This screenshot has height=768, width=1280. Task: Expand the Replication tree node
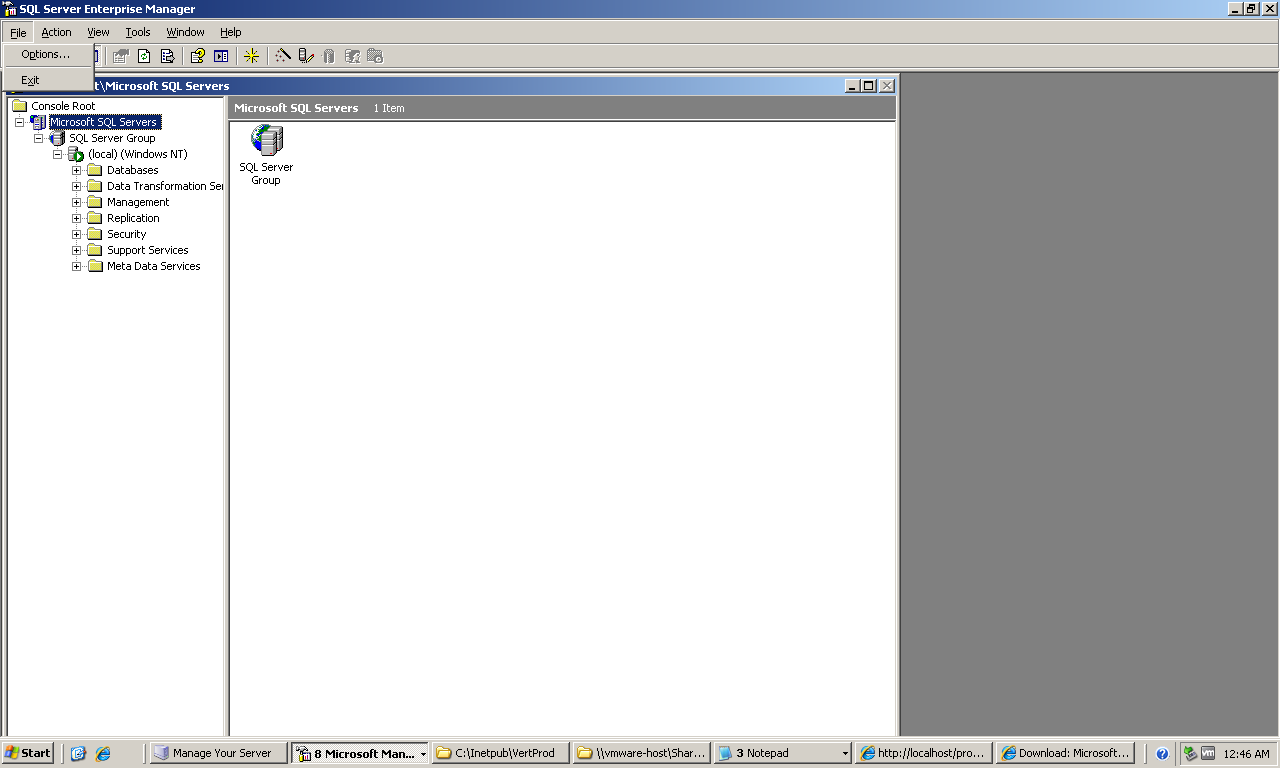pos(77,218)
